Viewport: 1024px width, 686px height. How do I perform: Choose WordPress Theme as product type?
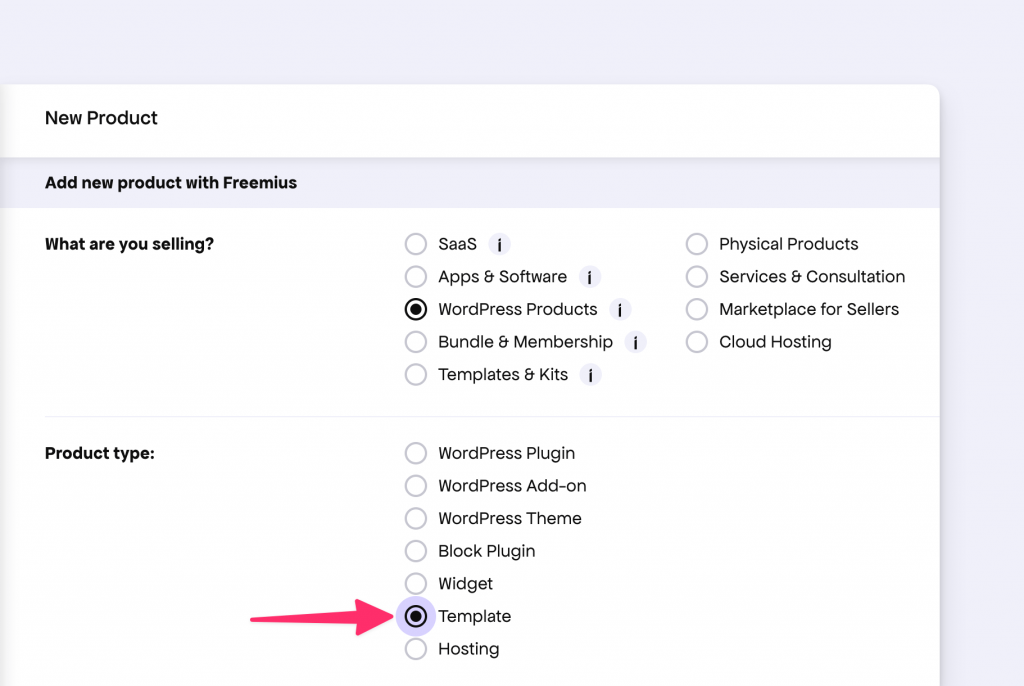pos(416,518)
